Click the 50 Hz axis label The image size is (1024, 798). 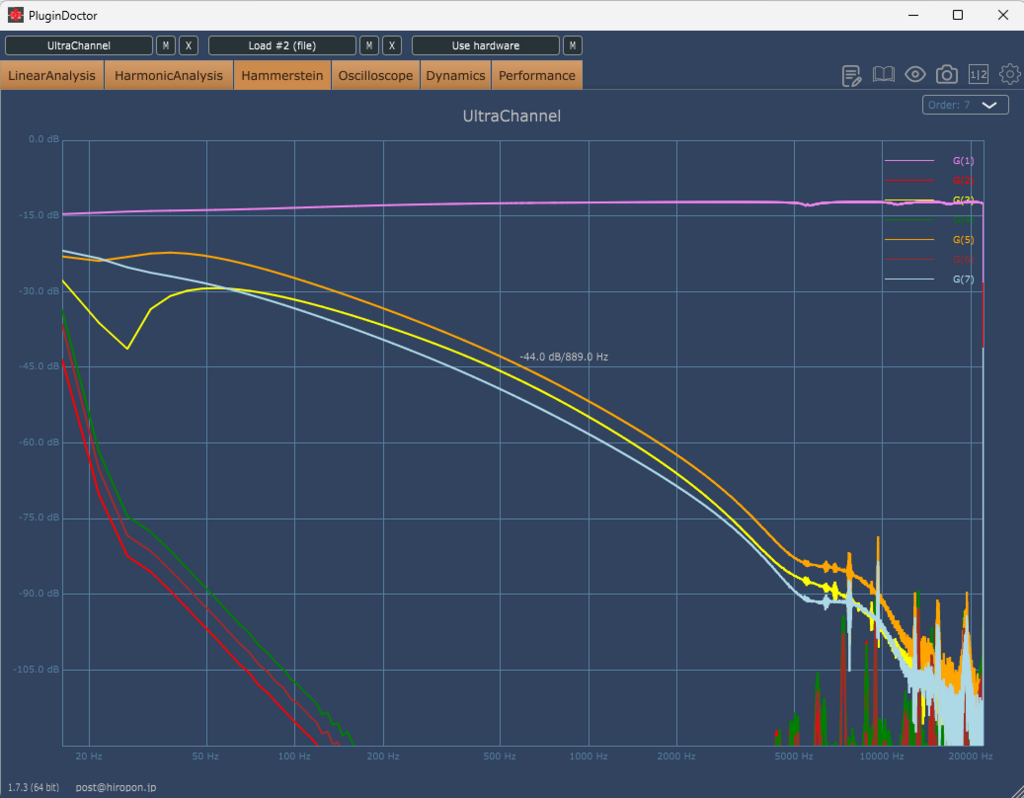click(x=205, y=756)
